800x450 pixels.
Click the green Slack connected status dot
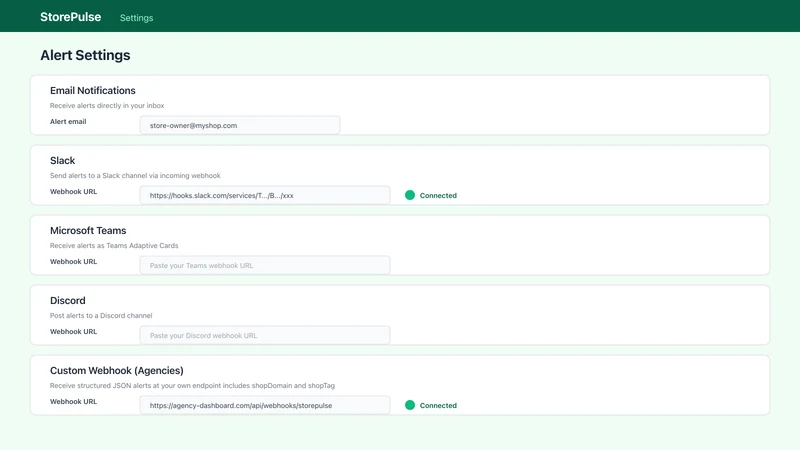coord(410,195)
